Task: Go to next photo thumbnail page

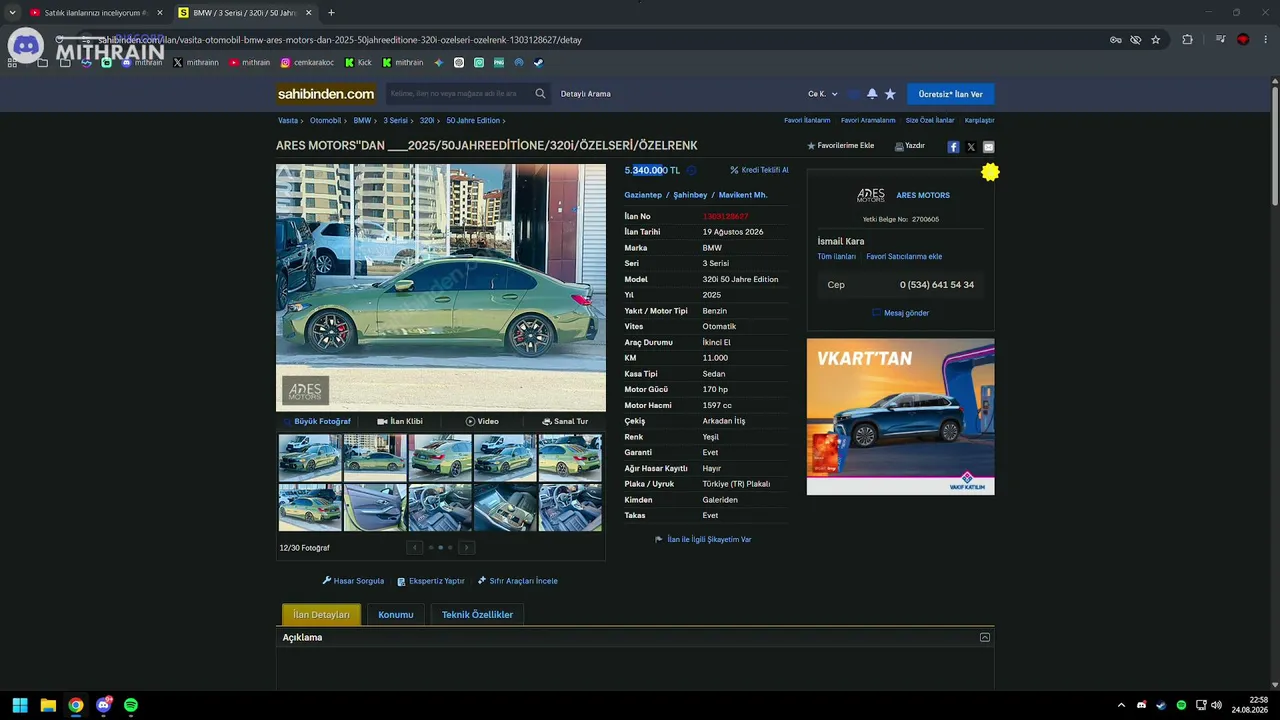Action: pos(466,547)
